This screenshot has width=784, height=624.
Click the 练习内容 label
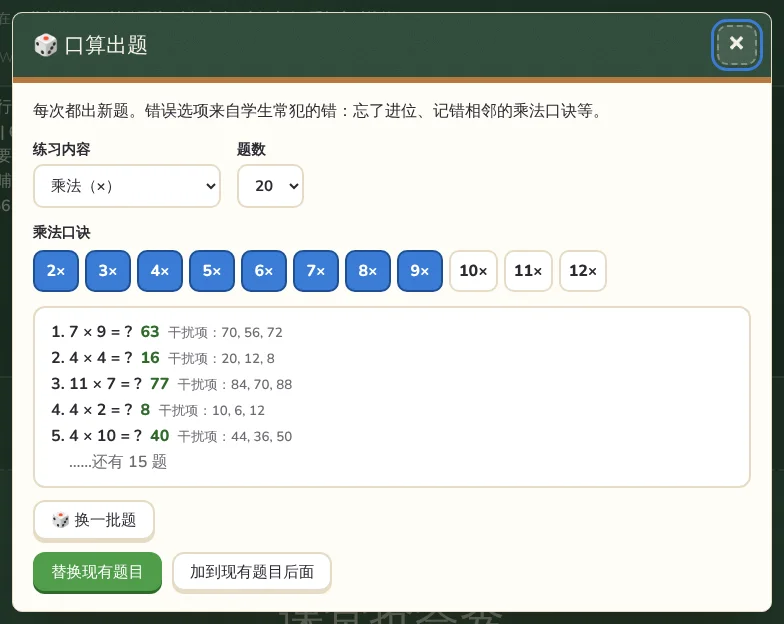point(62,149)
